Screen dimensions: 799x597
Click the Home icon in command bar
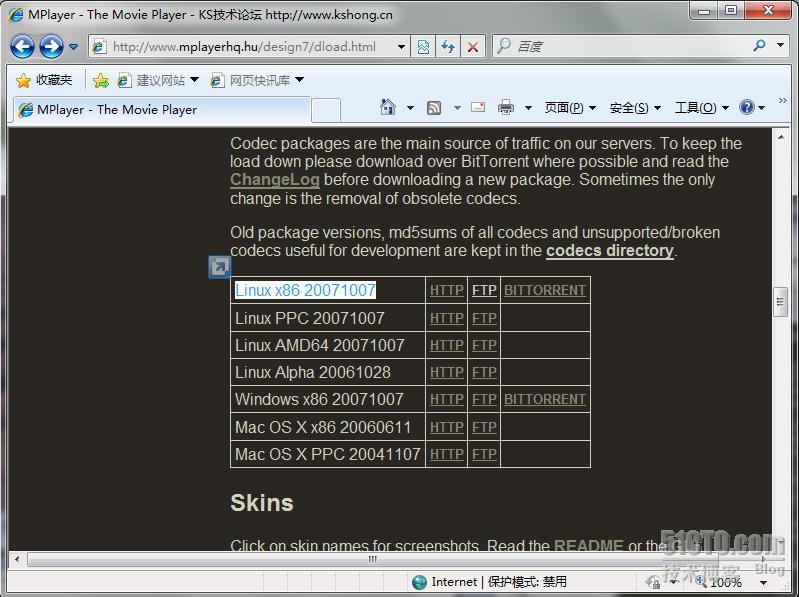pos(388,107)
